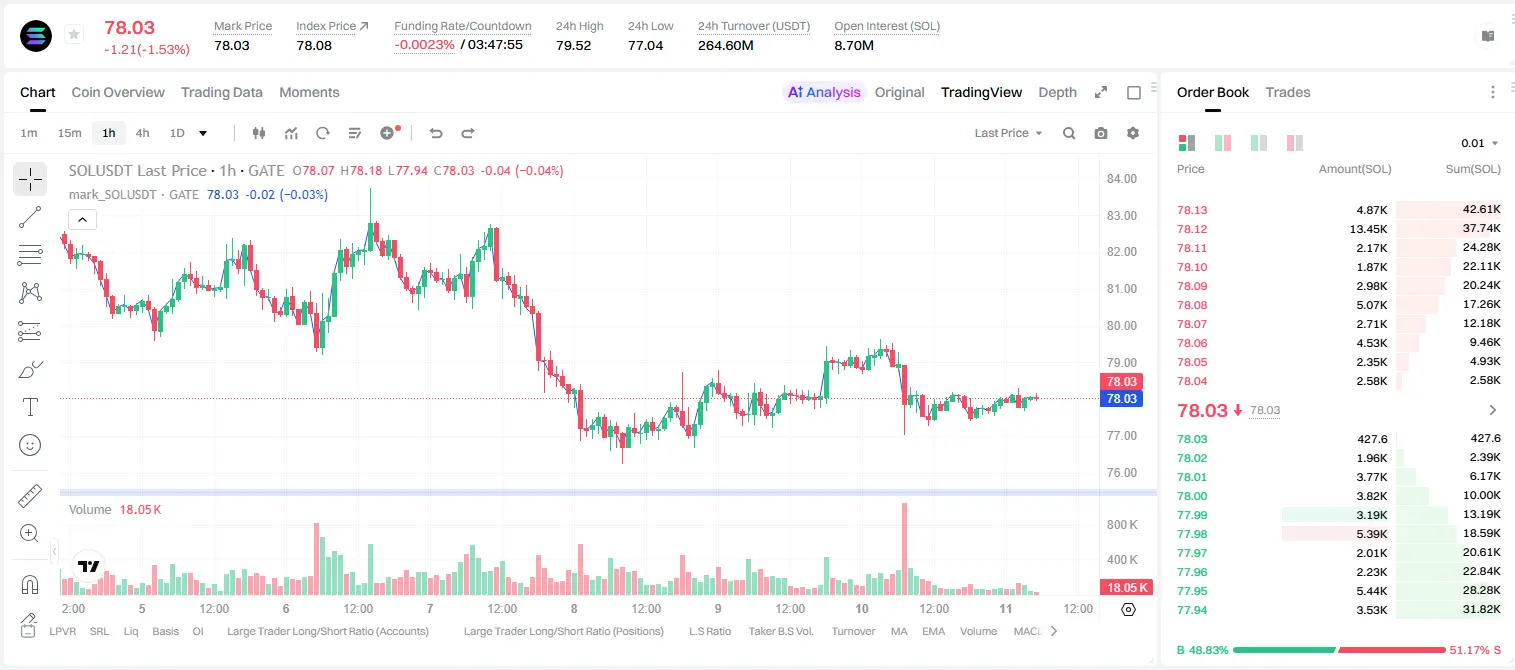Select the trend line drawing tool
The width and height of the screenshot is (1515, 670).
(x=30, y=217)
